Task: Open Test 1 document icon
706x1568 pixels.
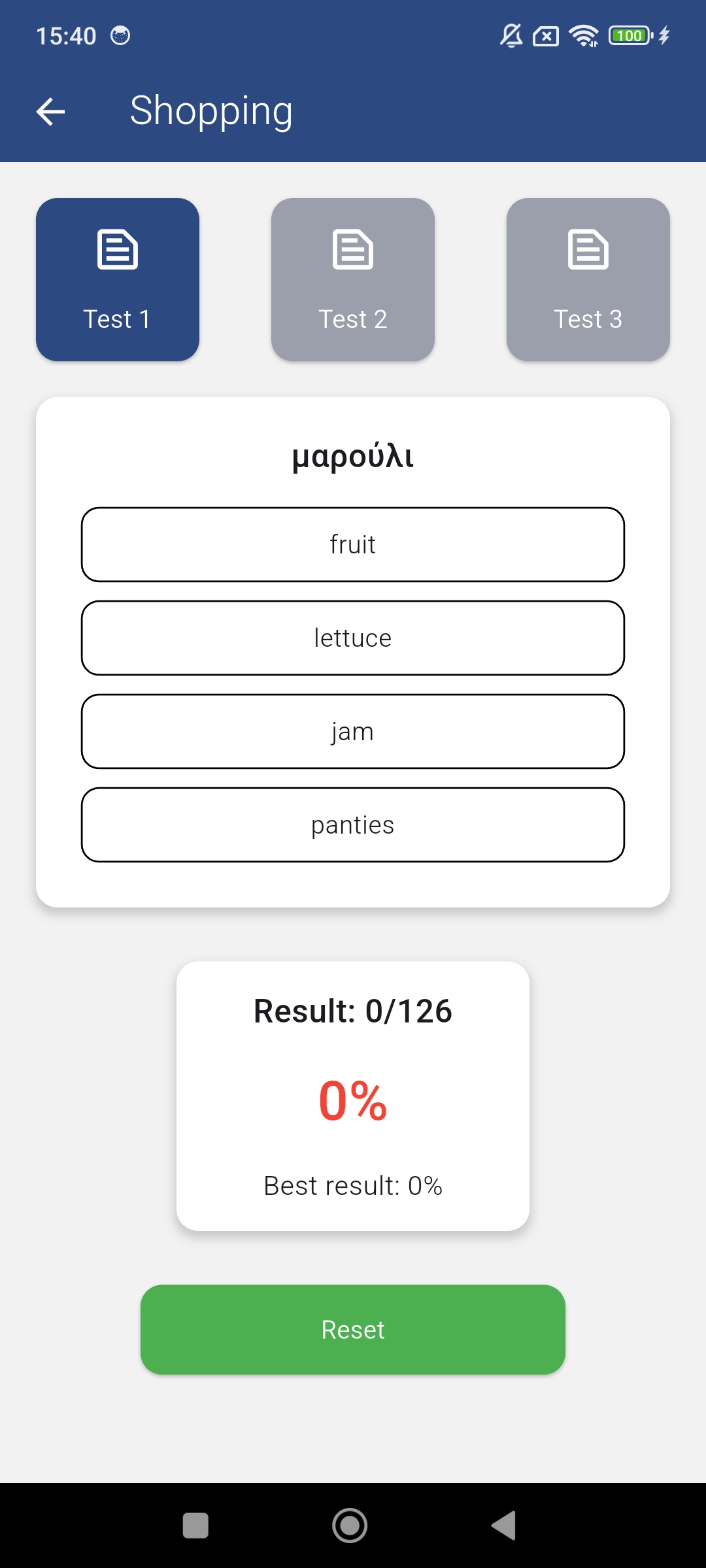Action: 118,249
